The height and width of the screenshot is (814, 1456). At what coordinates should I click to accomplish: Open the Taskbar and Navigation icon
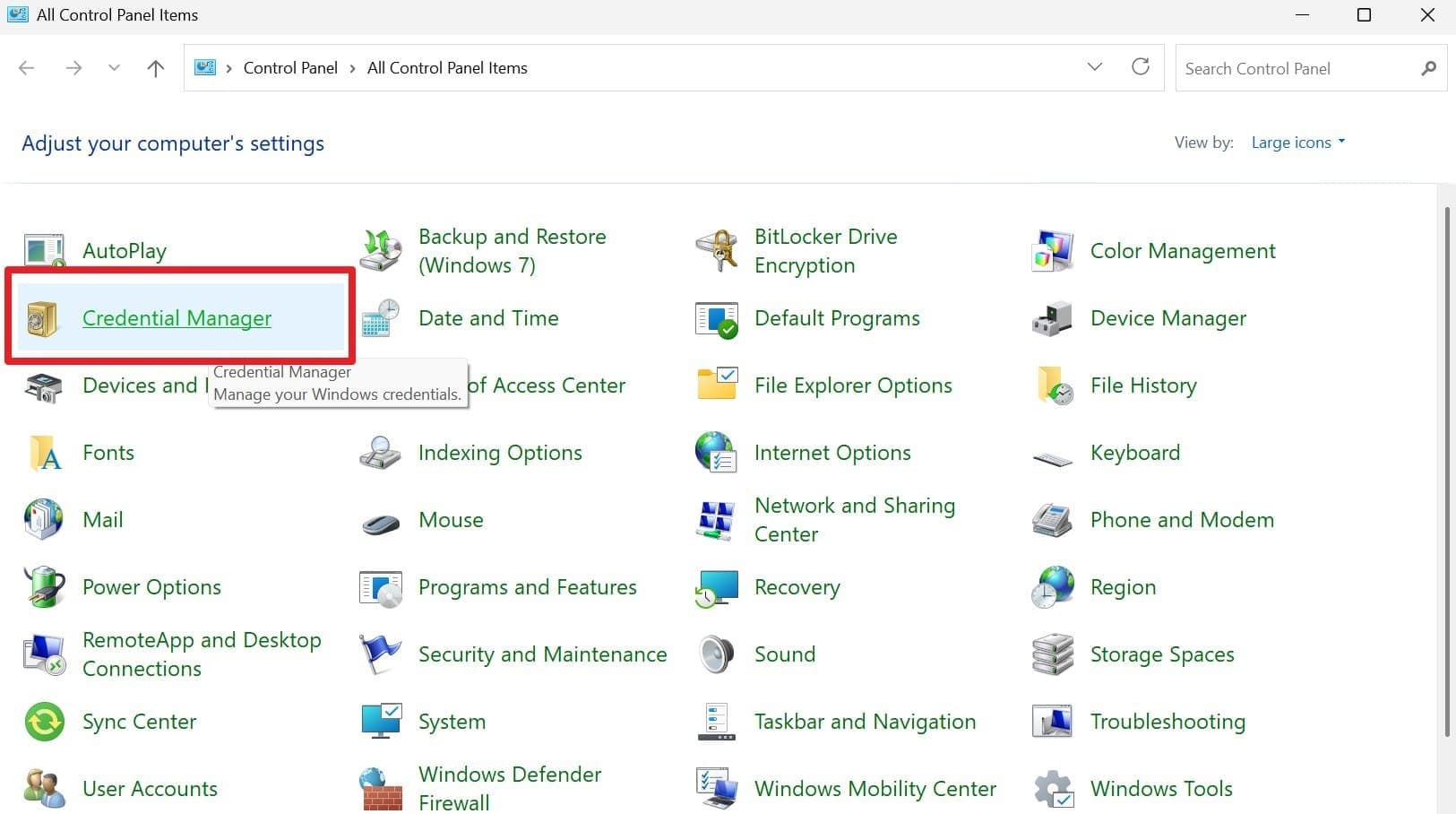[x=717, y=722]
